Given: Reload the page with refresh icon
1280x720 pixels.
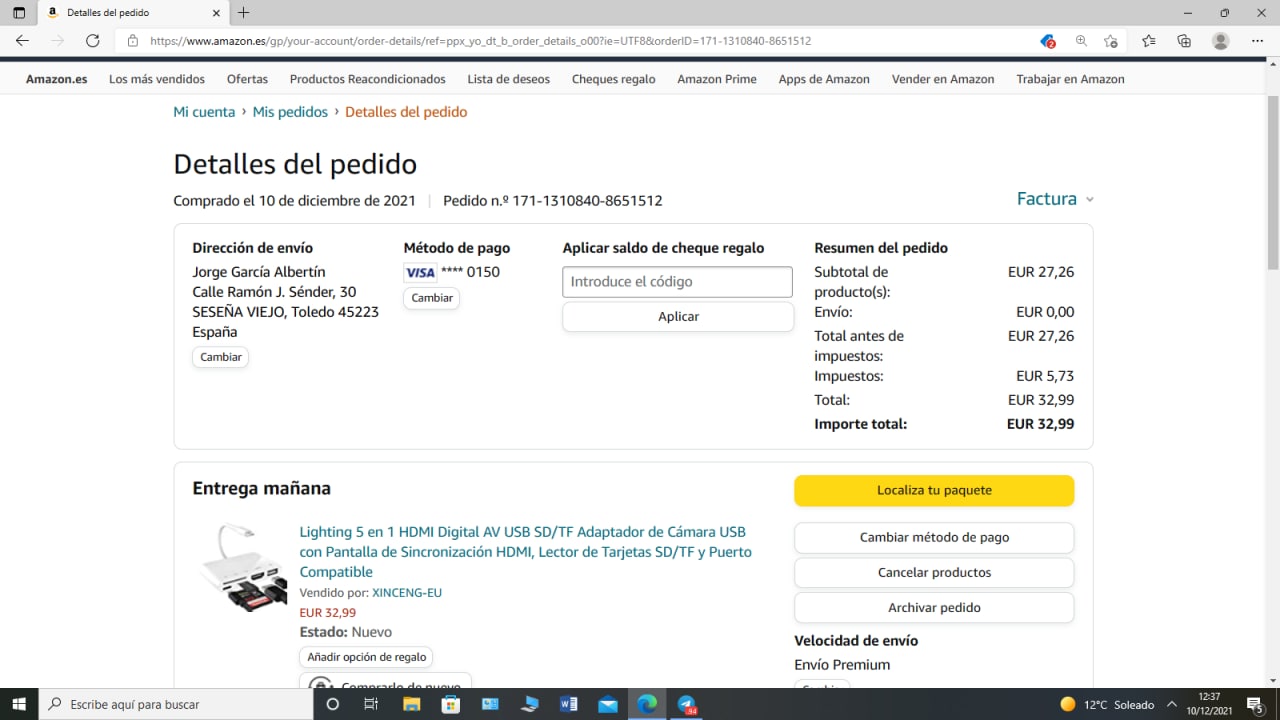Looking at the screenshot, I should pos(92,41).
